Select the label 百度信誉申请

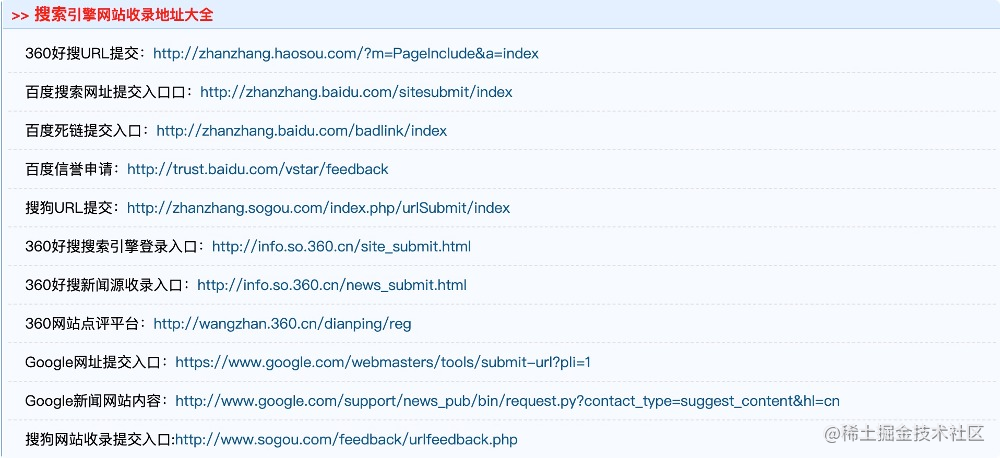click(x=68, y=170)
